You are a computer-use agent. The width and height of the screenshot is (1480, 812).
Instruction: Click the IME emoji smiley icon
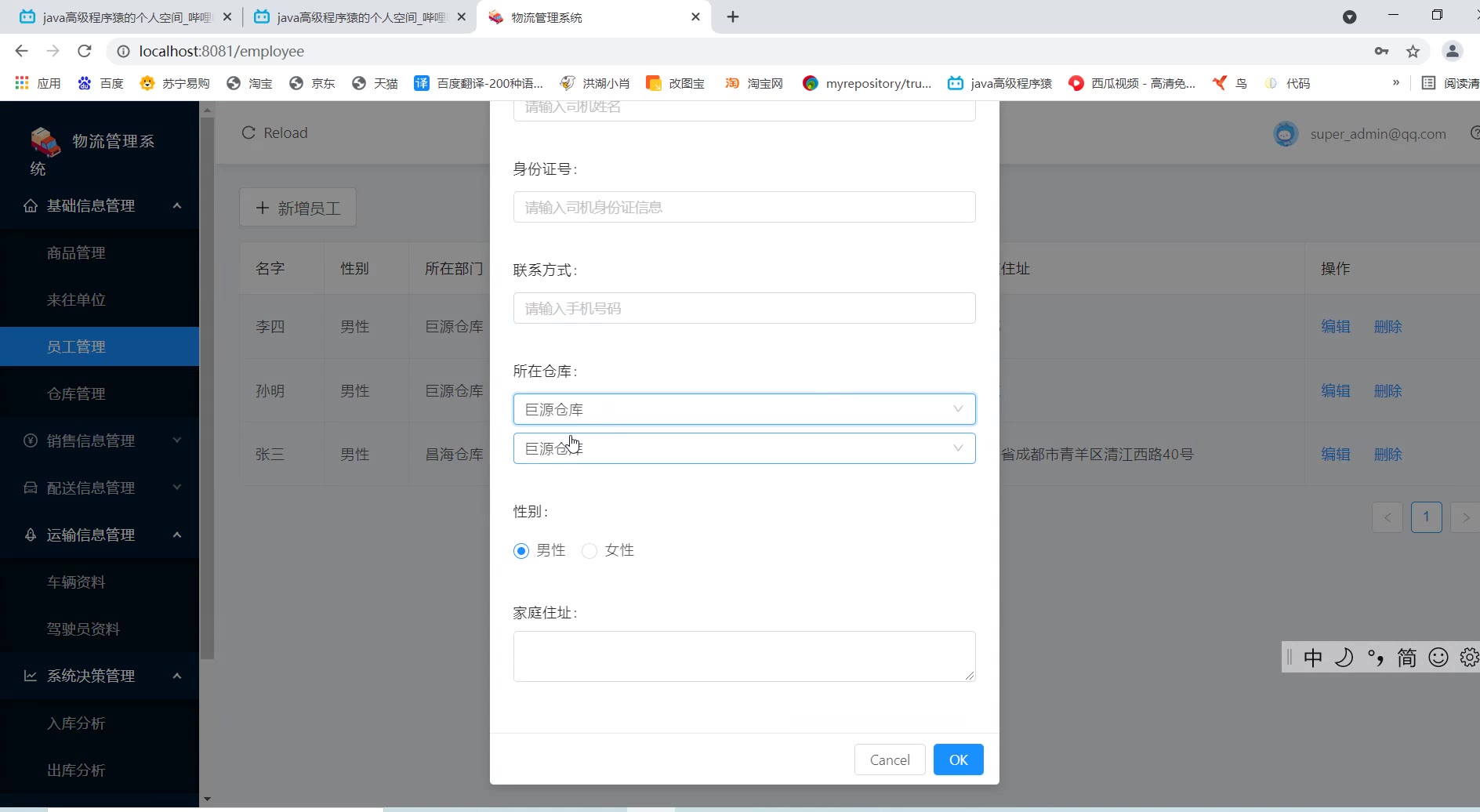1438,657
